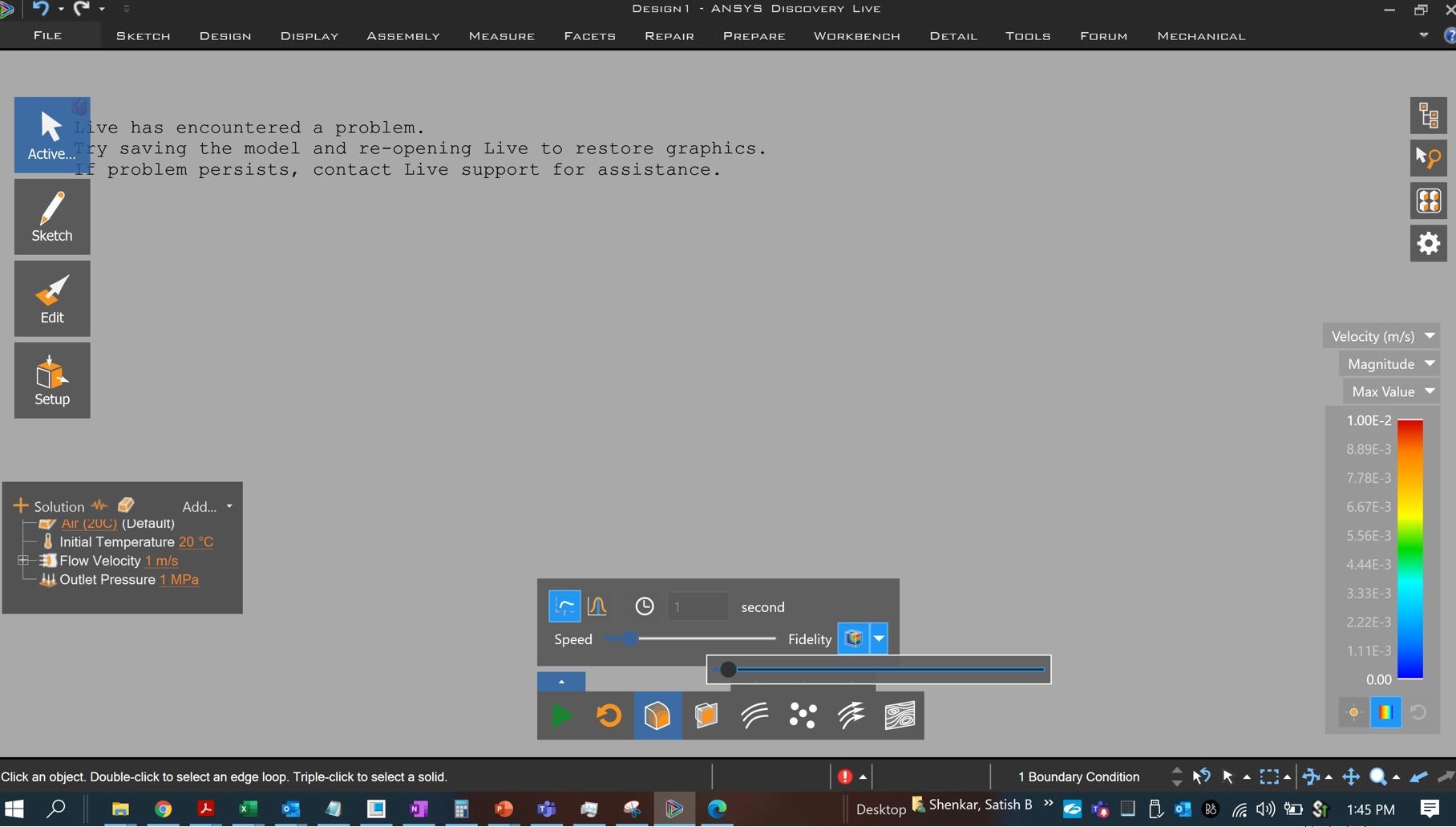Open the File menu
Screen dimensions: 1456x827
(x=48, y=35)
